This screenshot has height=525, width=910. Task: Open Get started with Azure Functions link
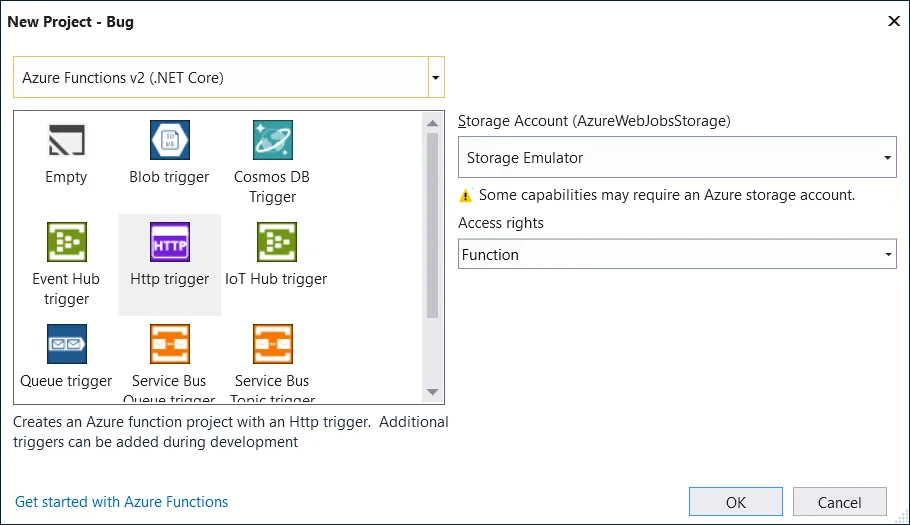[122, 502]
